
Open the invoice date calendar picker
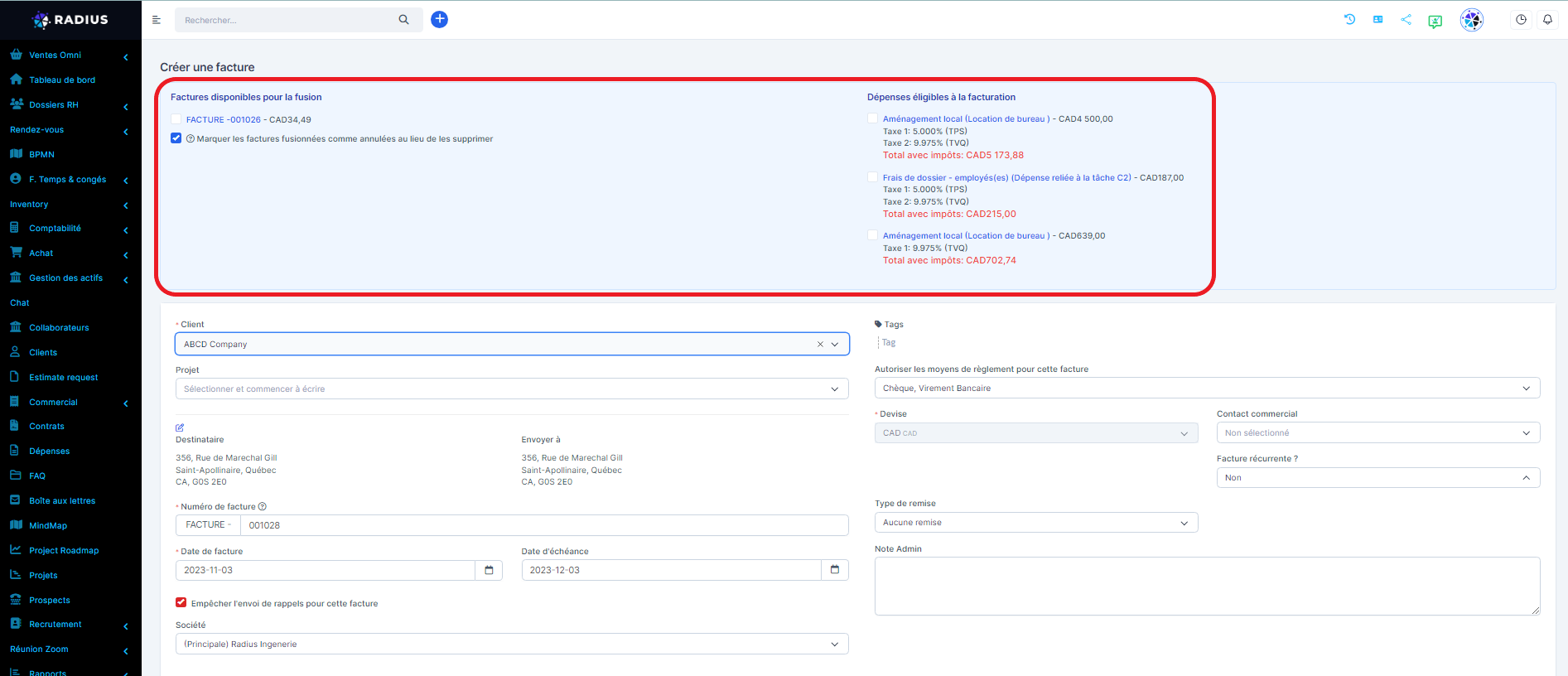pyautogui.click(x=489, y=570)
